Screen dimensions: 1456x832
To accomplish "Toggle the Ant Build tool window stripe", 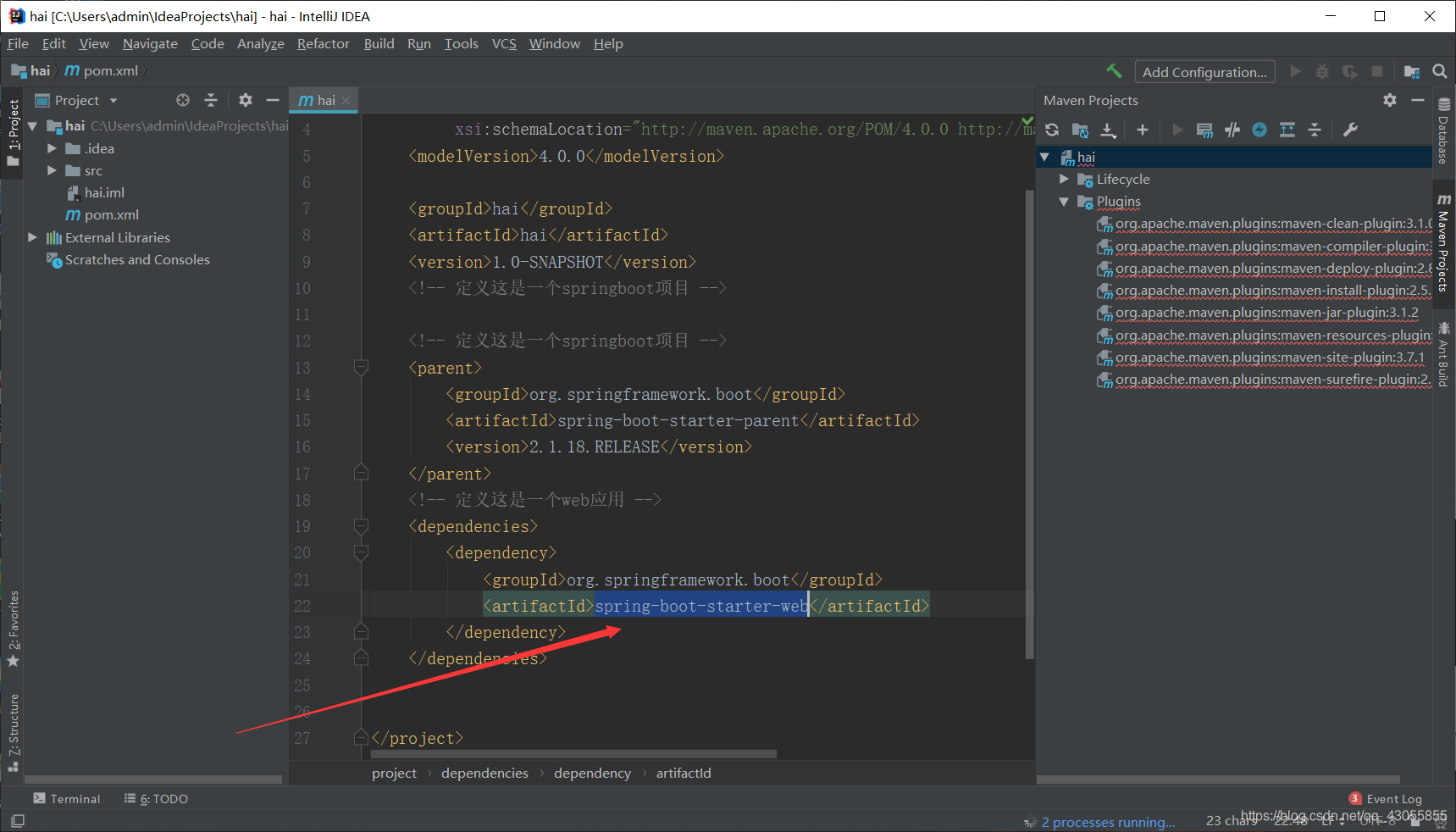I will (1443, 355).
